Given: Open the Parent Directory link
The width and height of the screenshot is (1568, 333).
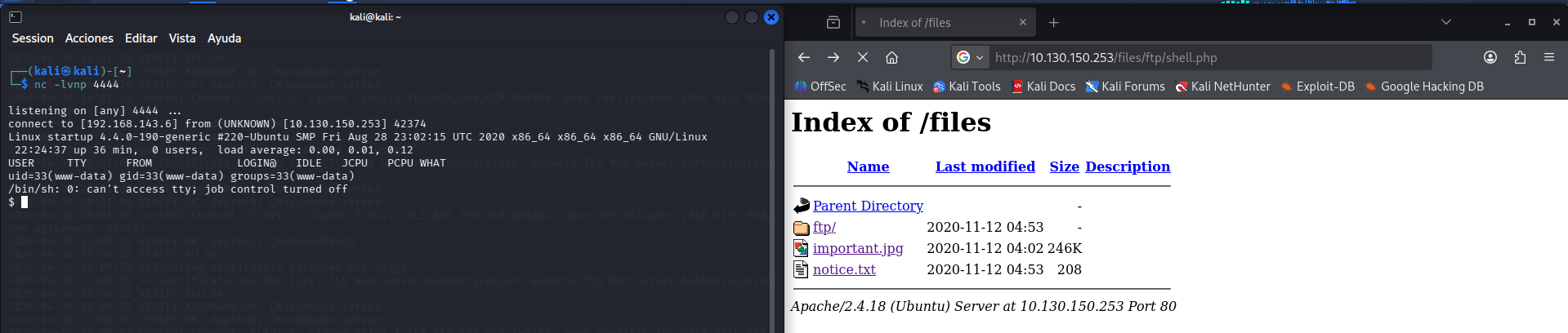Looking at the screenshot, I should (868, 206).
